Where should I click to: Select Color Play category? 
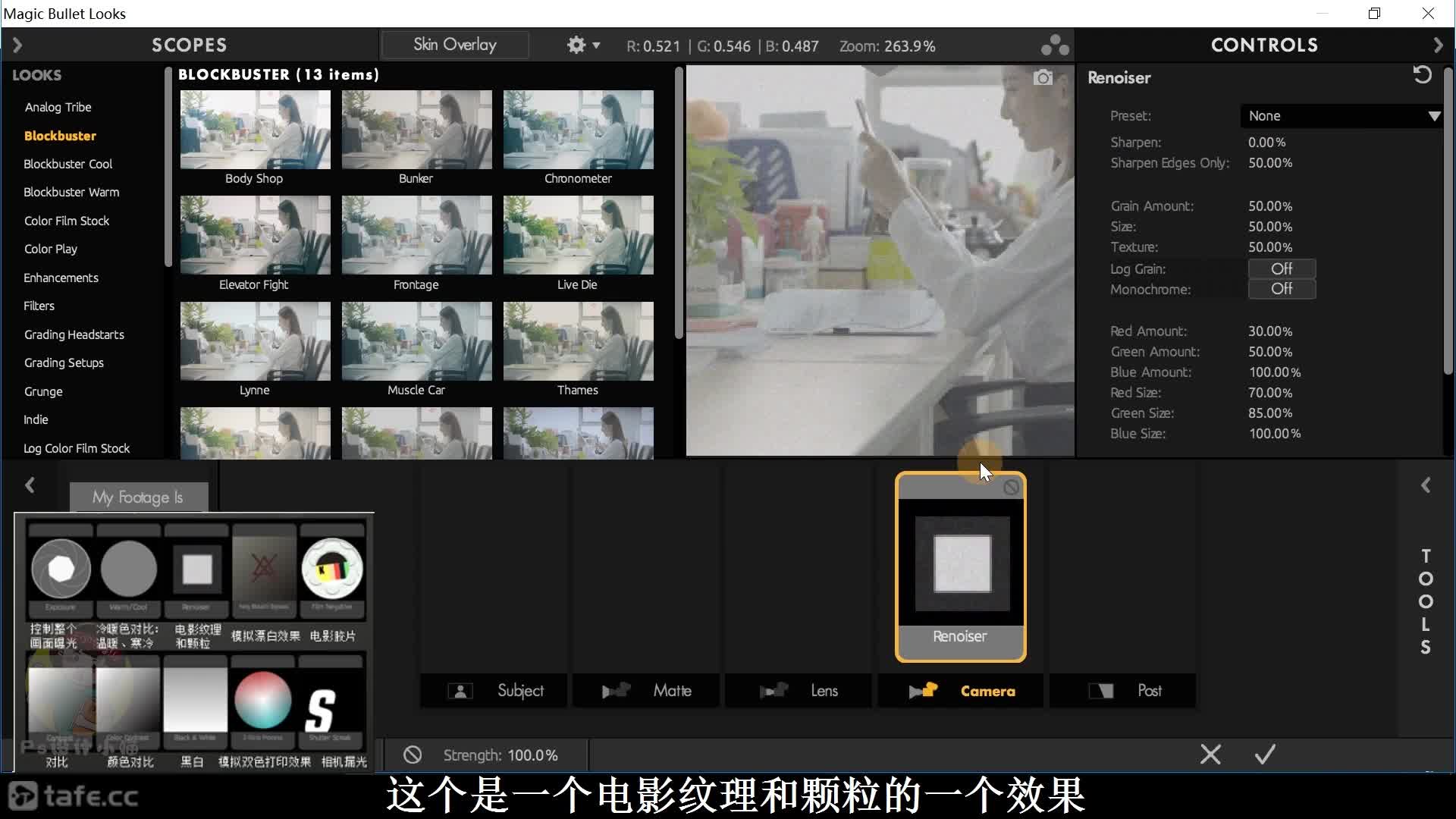[50, 249]
